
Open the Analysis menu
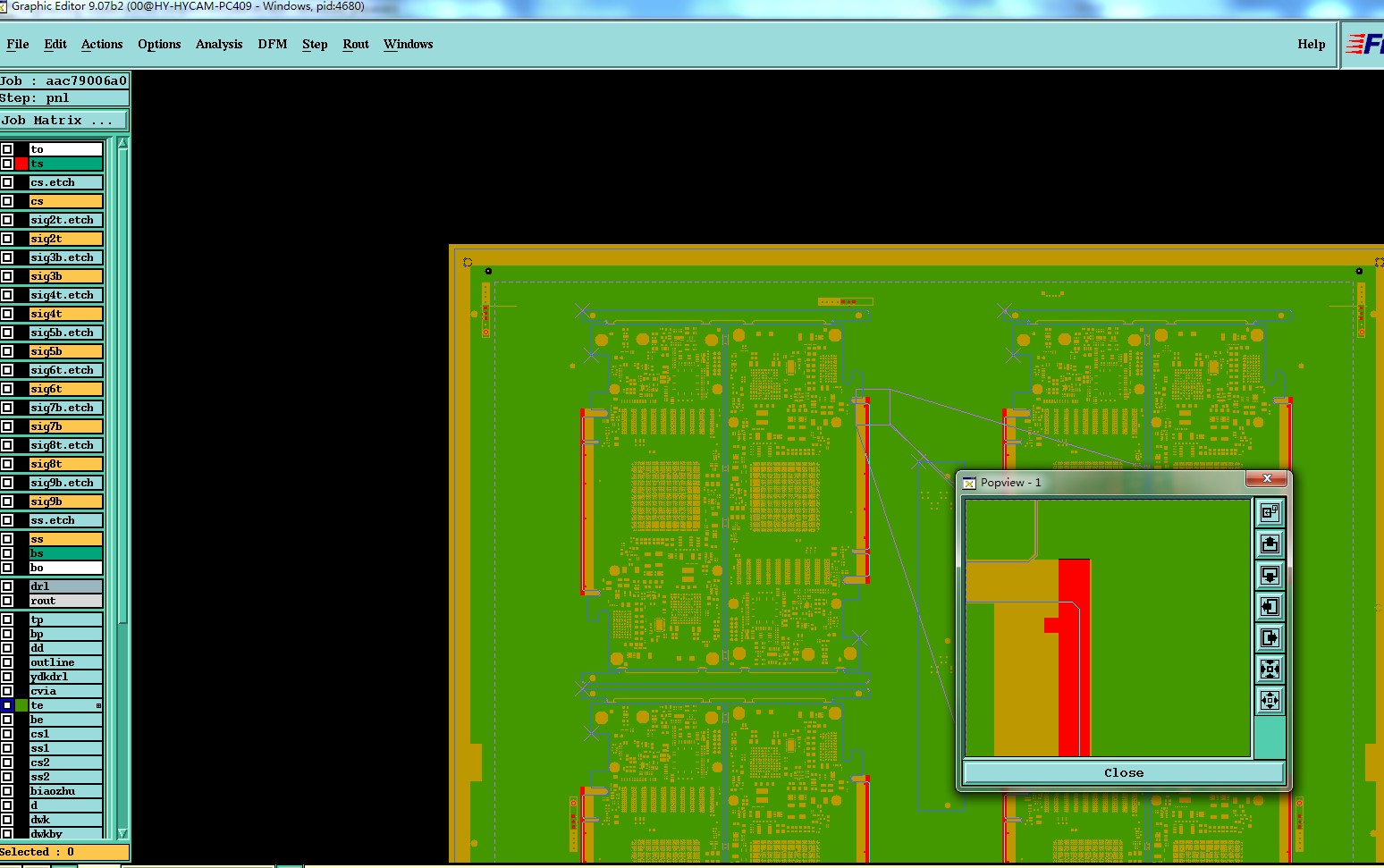(219, 44)
